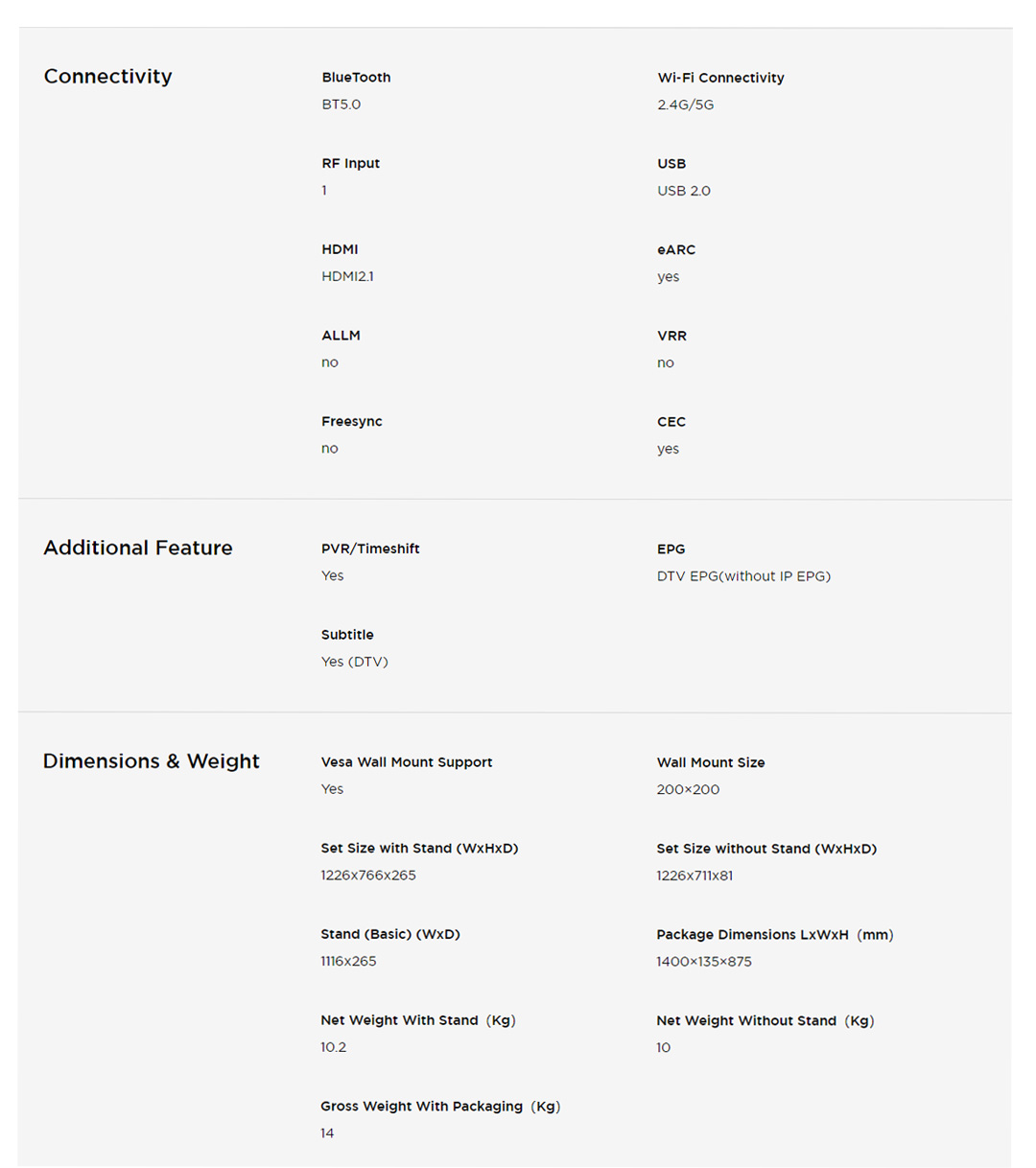Select the HDMI2.1 value text
Image resolution: width=1036 pixels, height=1168 pixels.
coord(347,276)
